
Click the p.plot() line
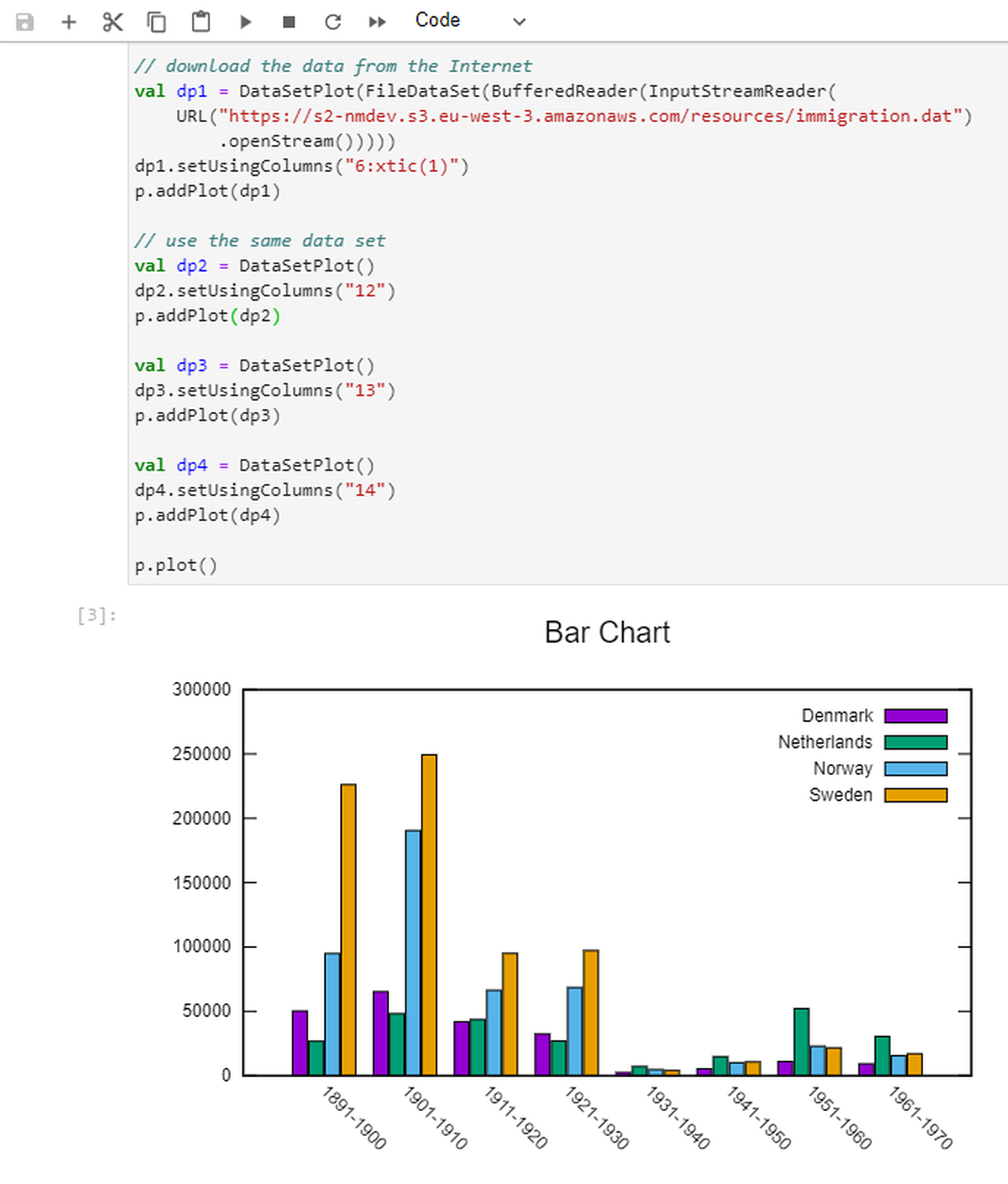pyautogui.click(x=176, y=565)
